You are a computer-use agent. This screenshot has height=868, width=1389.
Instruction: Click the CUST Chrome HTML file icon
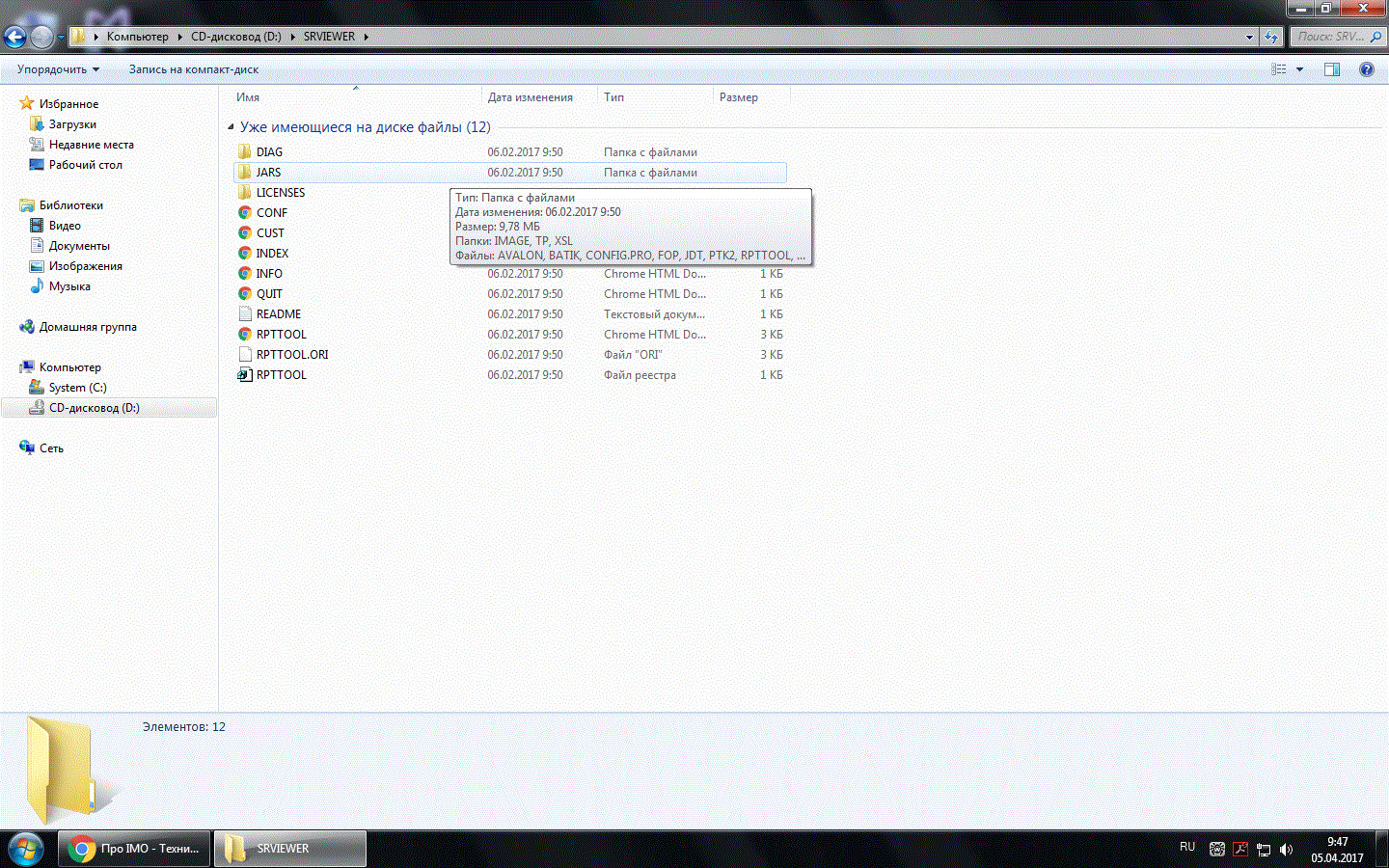245,233
